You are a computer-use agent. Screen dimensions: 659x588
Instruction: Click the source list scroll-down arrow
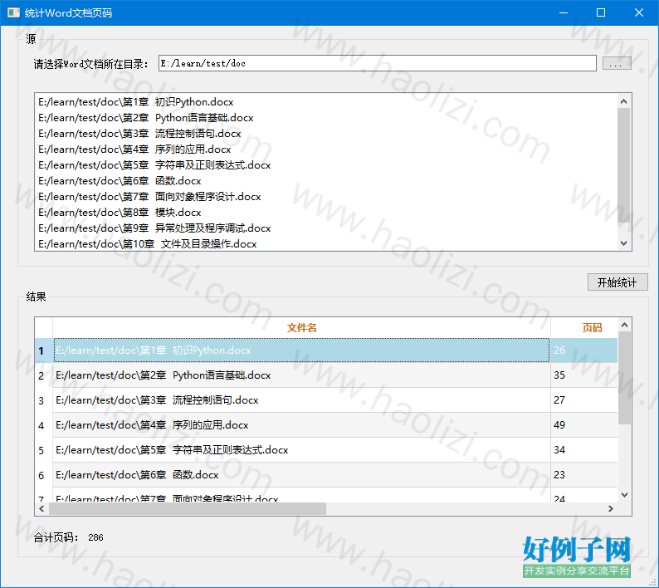point(624,243)
